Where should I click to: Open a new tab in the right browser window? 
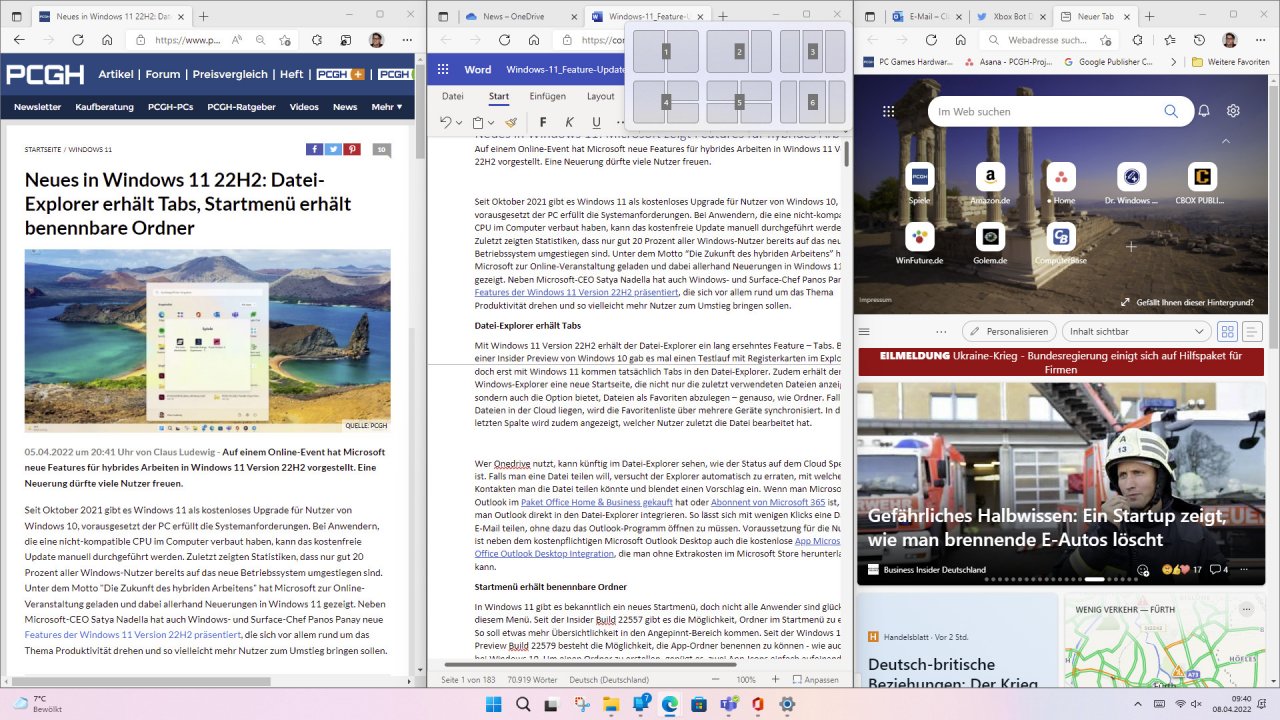[1148, 16]
